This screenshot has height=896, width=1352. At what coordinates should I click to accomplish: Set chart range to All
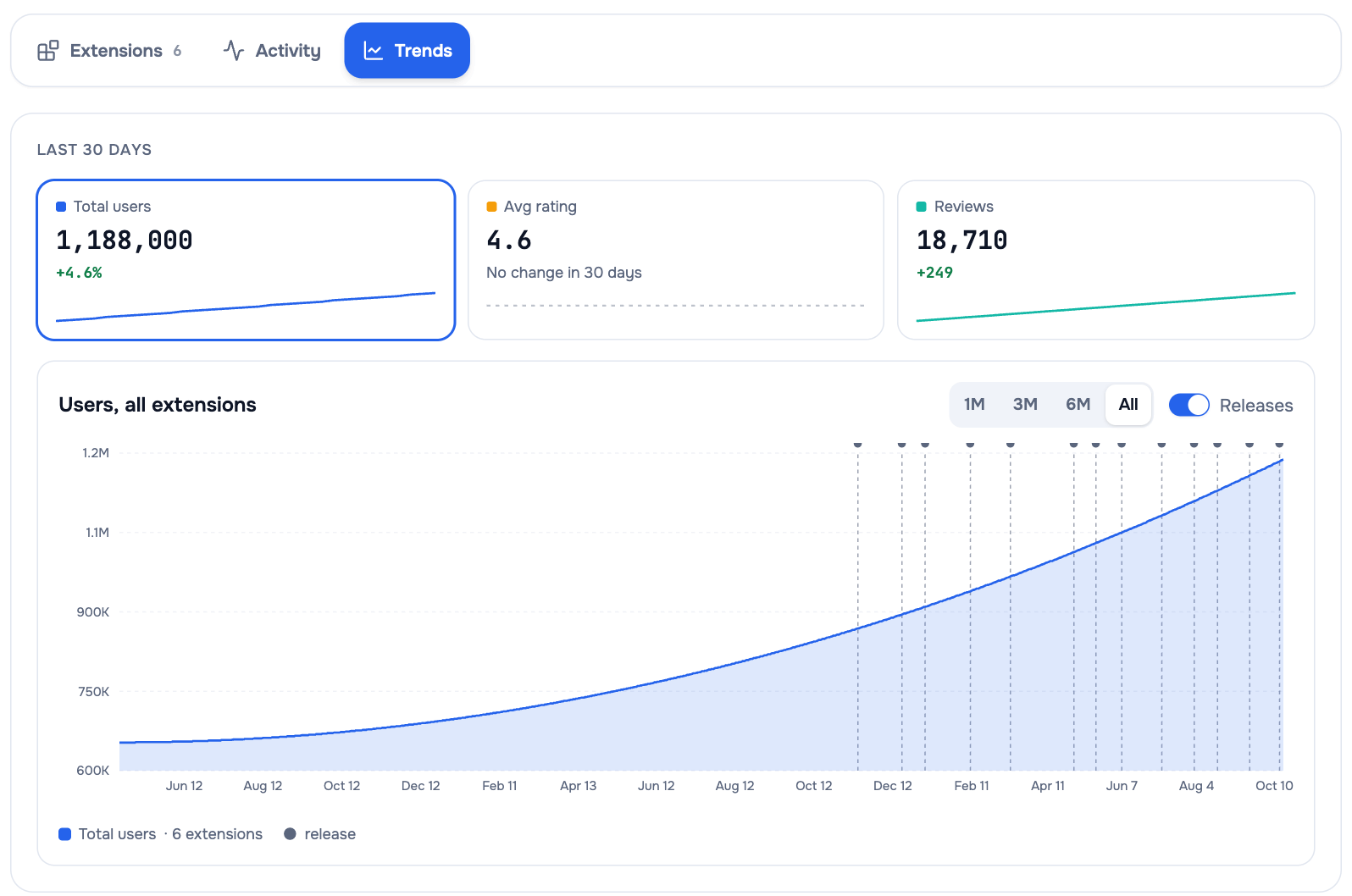point(1128,405)
